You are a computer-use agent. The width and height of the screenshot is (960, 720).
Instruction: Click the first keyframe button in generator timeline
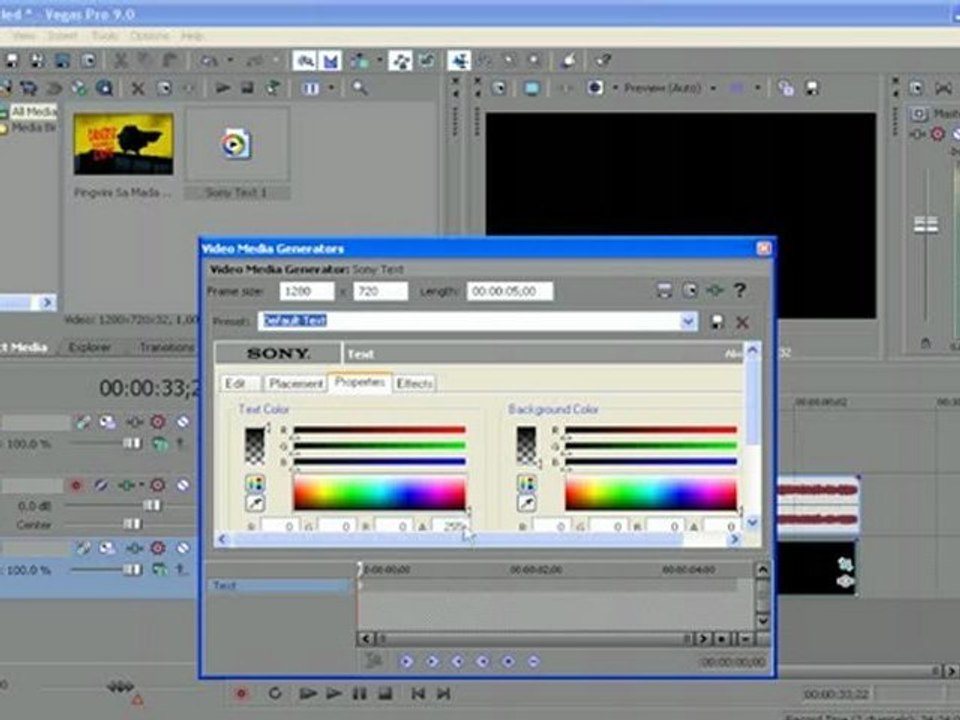[406, 661]
